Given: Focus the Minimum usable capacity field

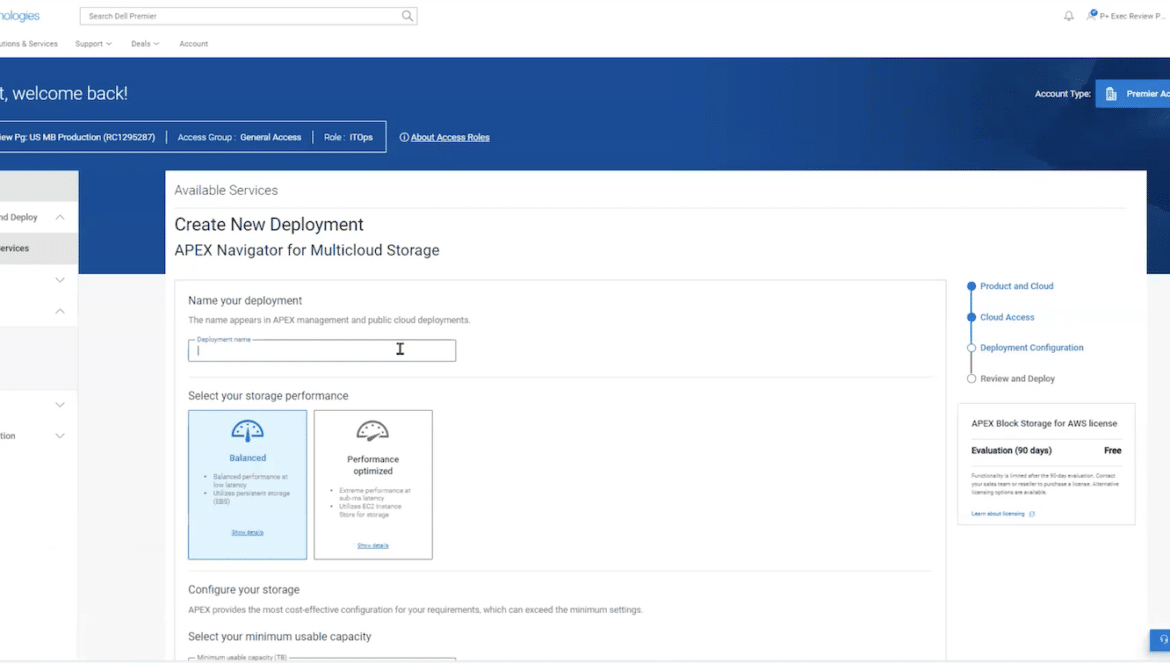Looking at the screenshot, I should pyautogui.click(x=322, y=659).
